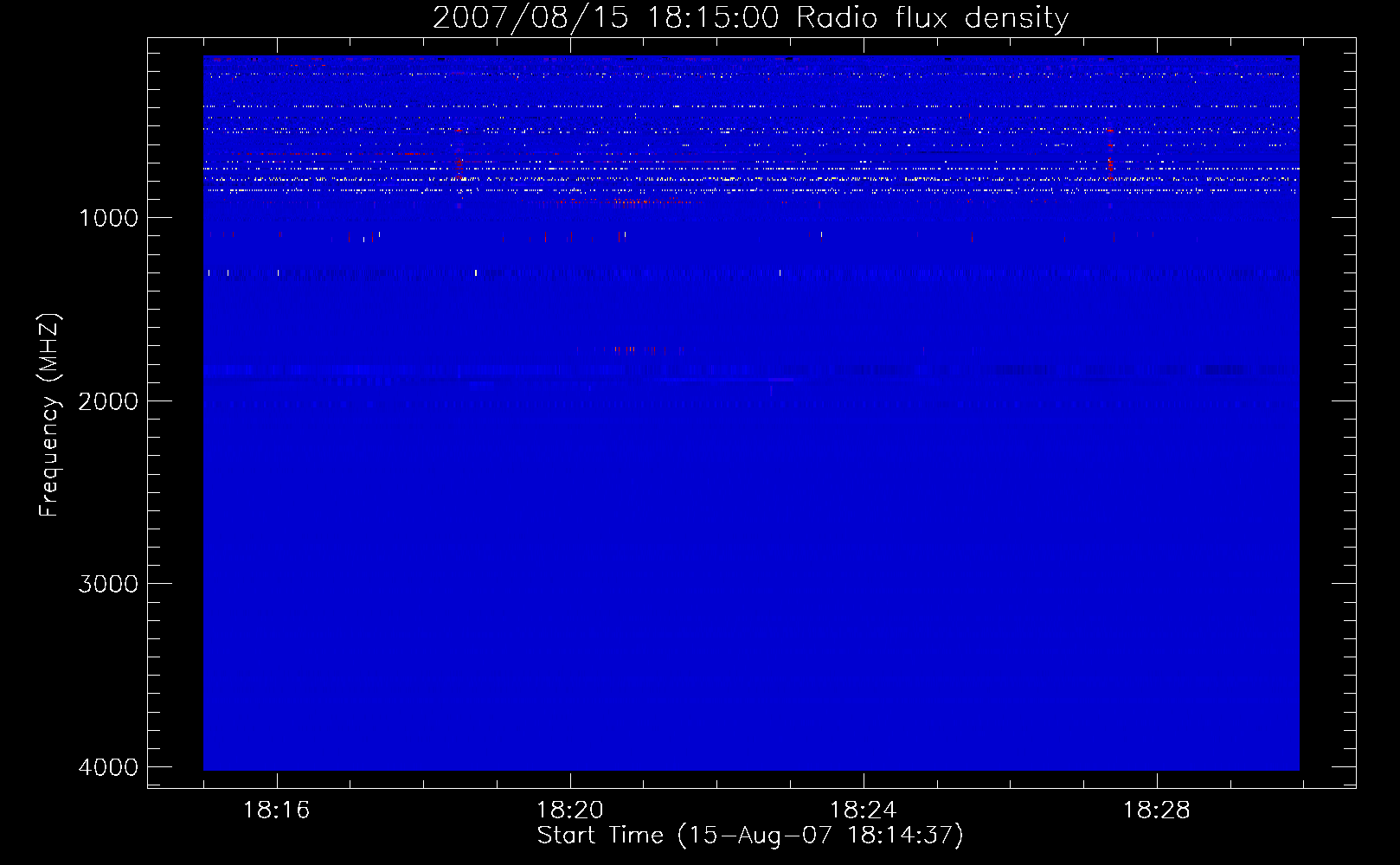Click the 18:20 time tick label
This screenshot has width=1400, height=865.
pyautogui.click(x=569, y=811)
